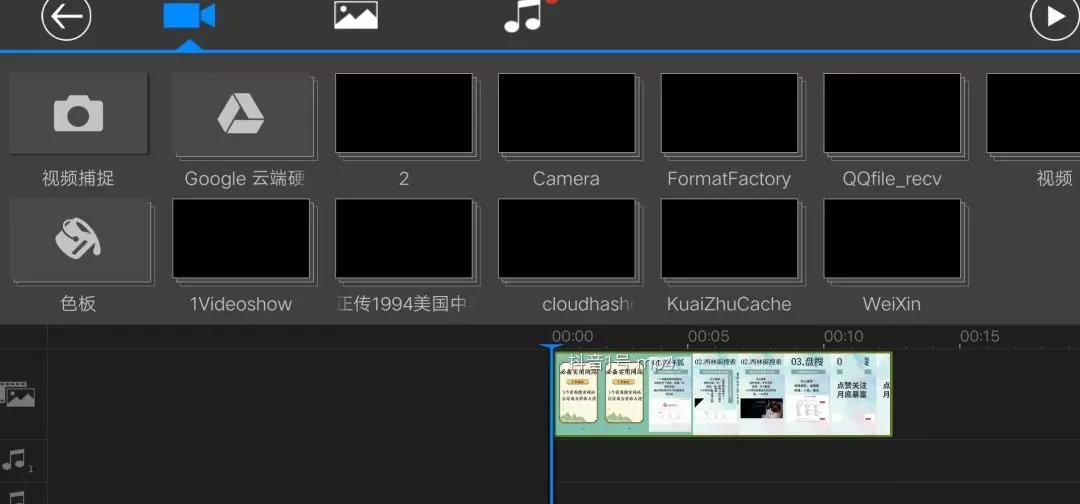Open the Camera folder
Screen dimensions: 1080x504
coord(566,114)
